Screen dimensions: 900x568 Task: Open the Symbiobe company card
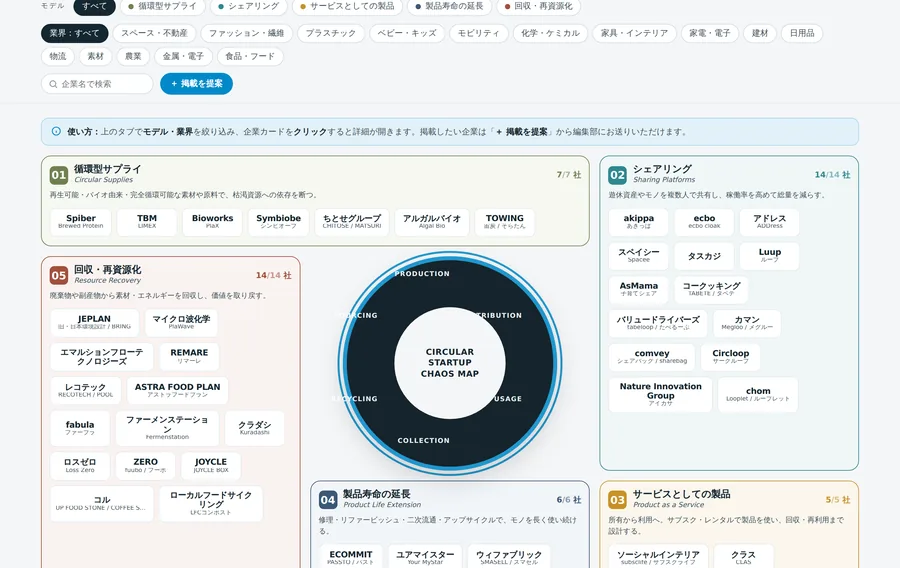tap(278, 222)
